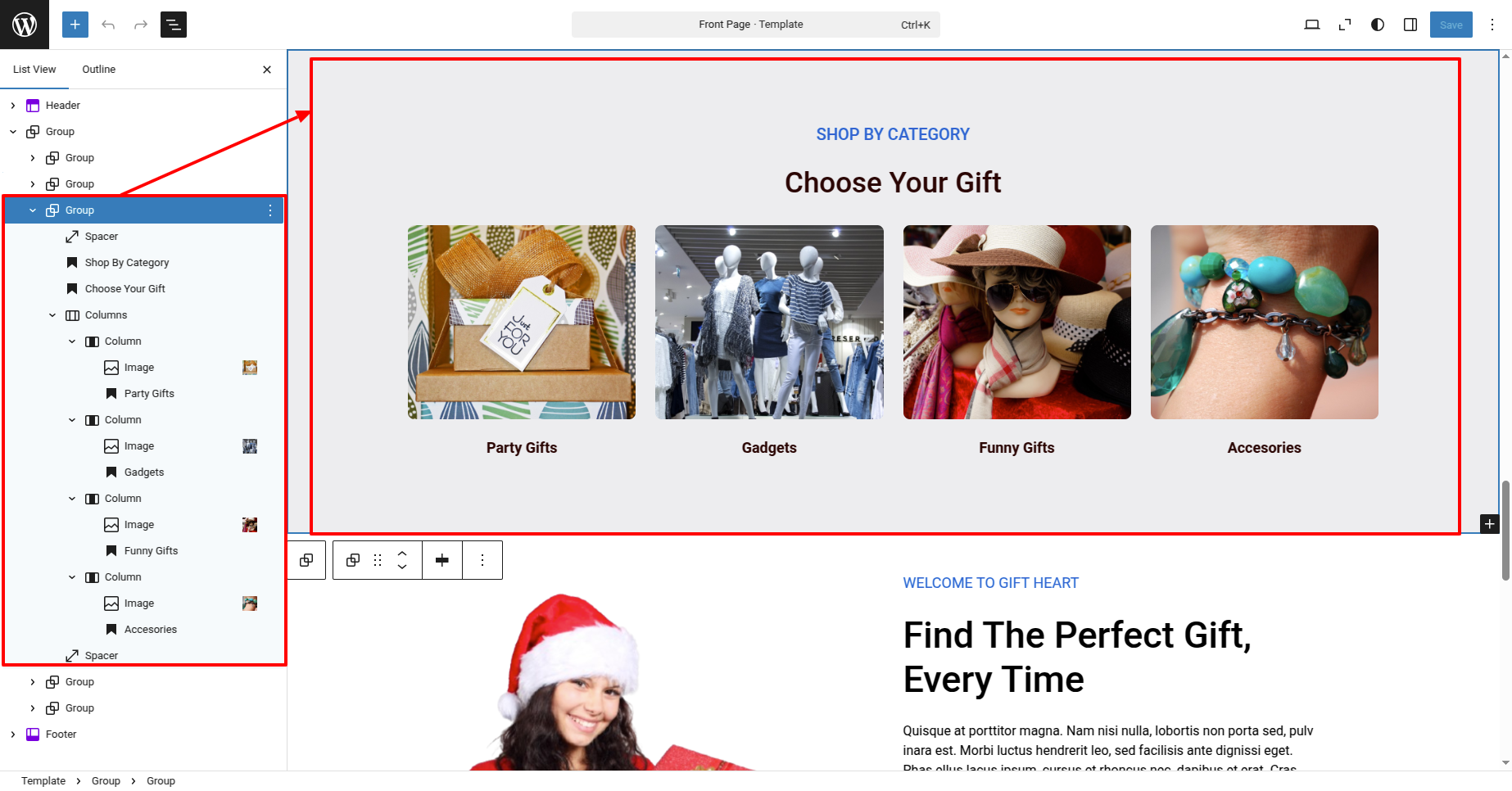This screenshot has width=1512, height=791.
Task: Expand the Footer tree item
Action: pos(13,734)
